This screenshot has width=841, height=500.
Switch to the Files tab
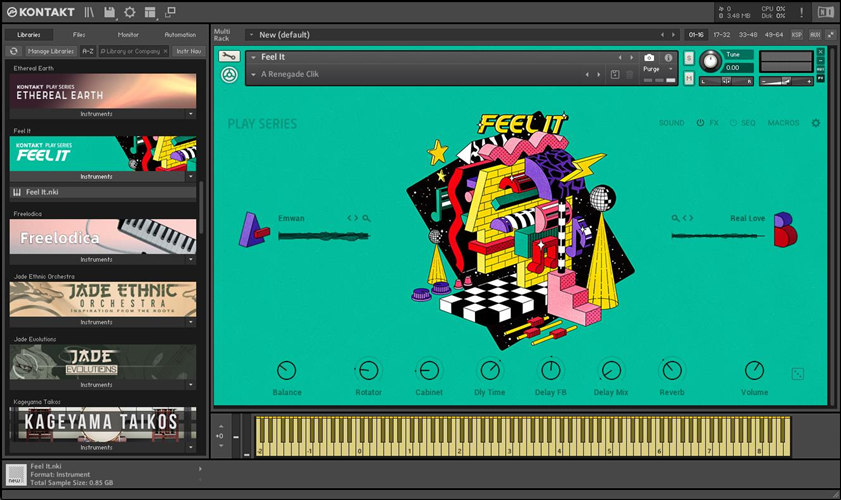click(x=79, y=34)
